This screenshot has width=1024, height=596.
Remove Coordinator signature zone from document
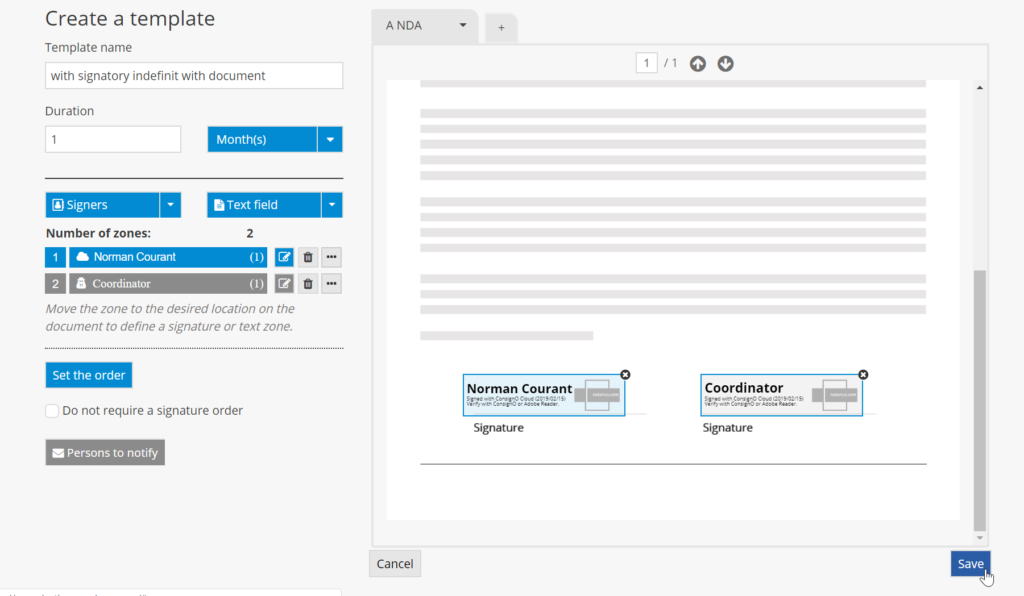[863, 374]
